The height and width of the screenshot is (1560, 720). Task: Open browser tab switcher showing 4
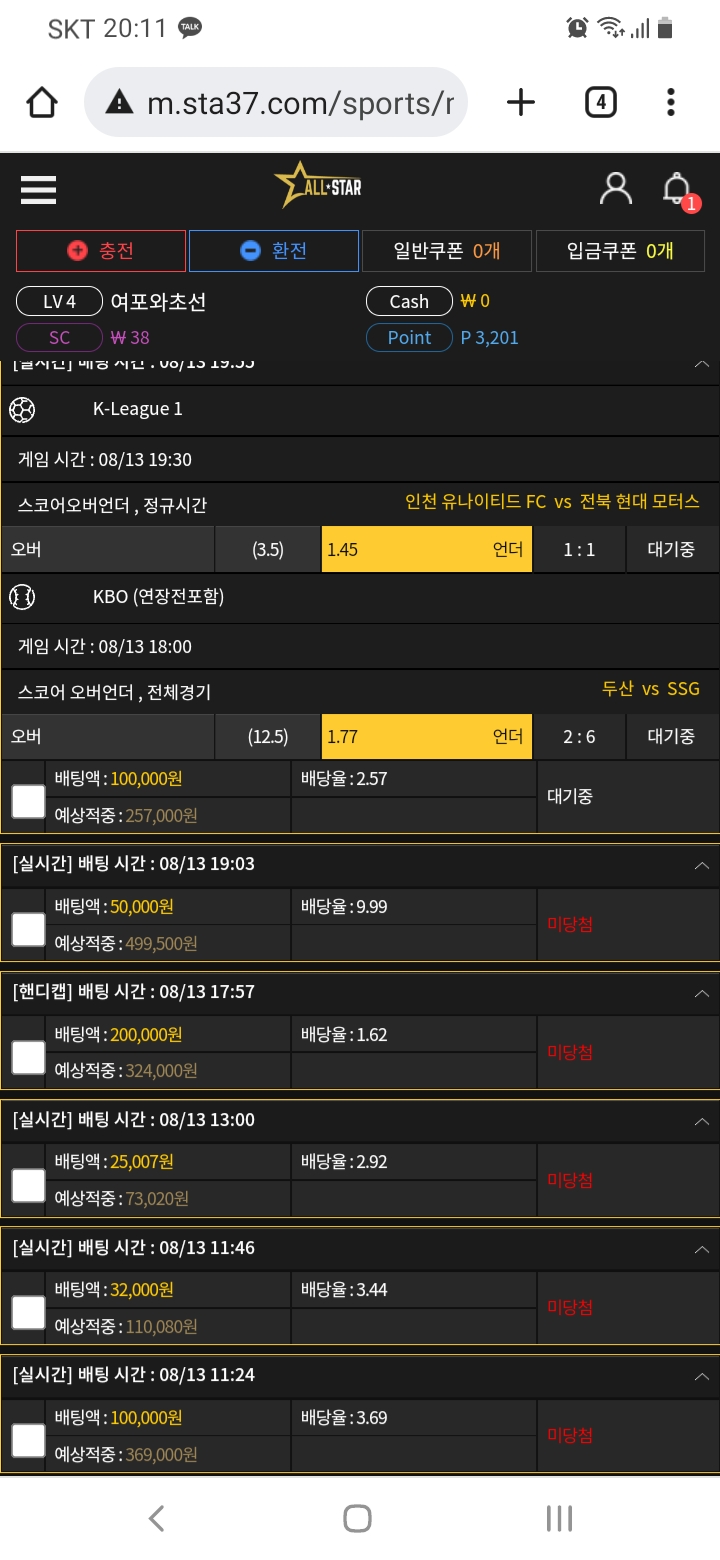600,102
